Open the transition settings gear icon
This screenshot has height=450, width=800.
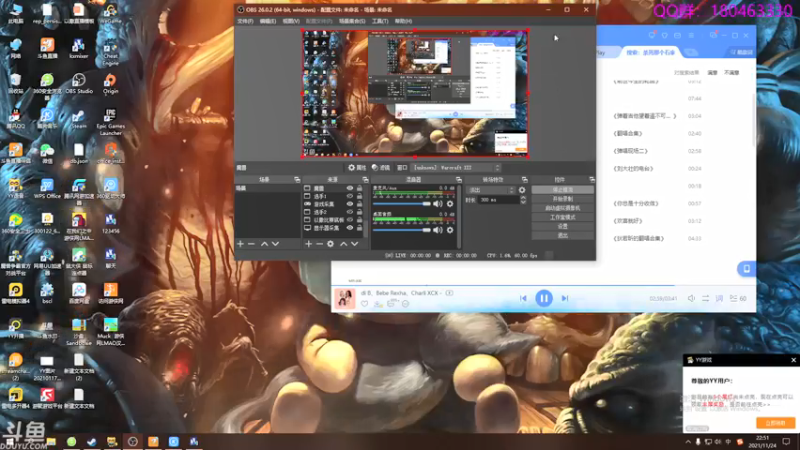522,189
